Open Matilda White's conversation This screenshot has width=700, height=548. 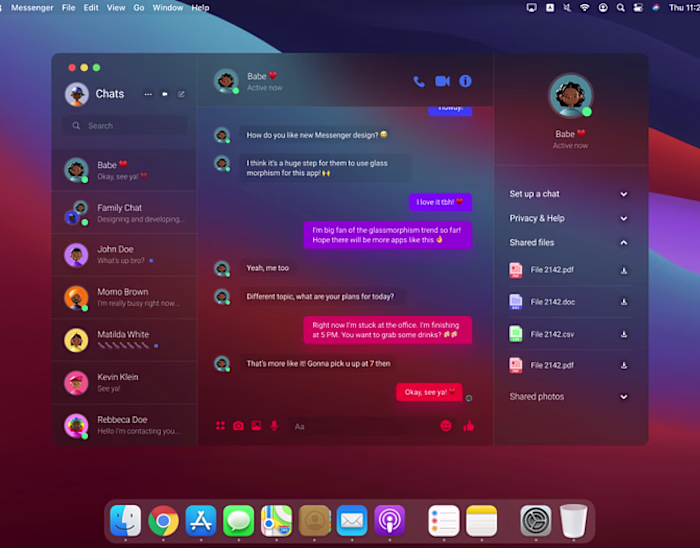(x=125, y=340)
